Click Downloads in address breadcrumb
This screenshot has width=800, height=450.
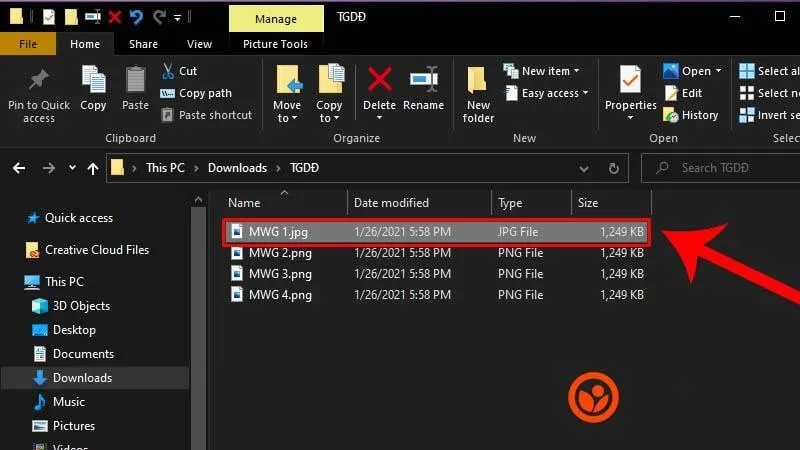237,168
